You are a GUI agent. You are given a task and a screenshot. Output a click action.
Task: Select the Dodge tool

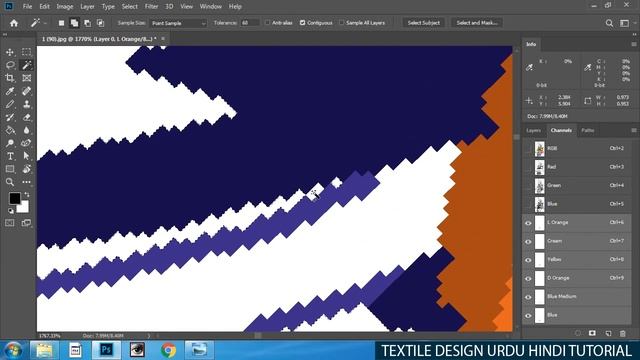[x=10, y=143]
